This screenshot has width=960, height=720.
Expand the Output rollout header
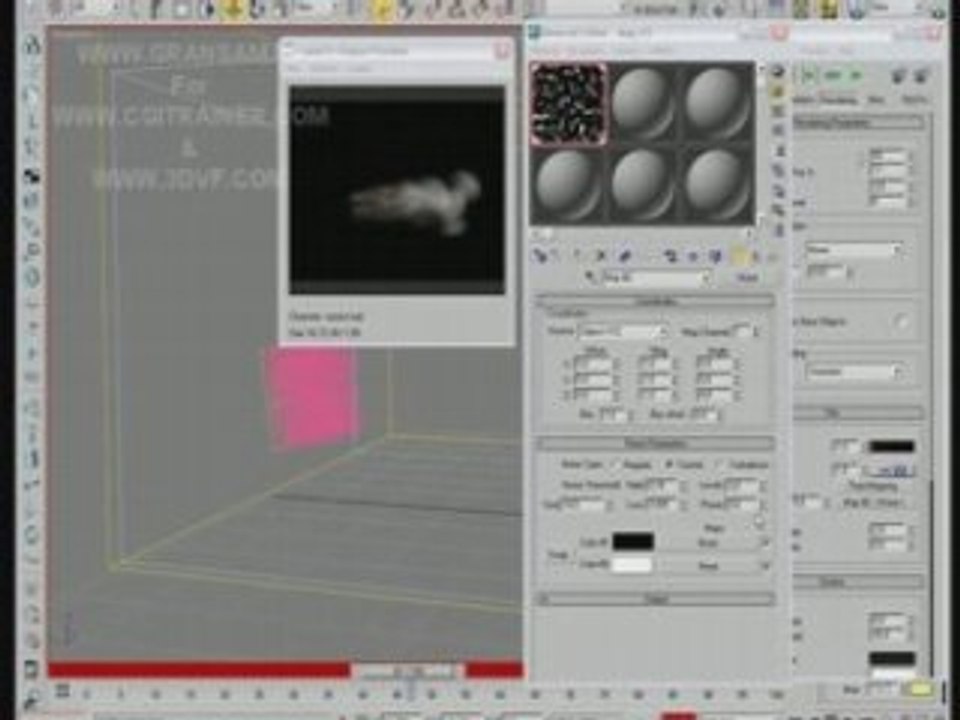point(655,599)
